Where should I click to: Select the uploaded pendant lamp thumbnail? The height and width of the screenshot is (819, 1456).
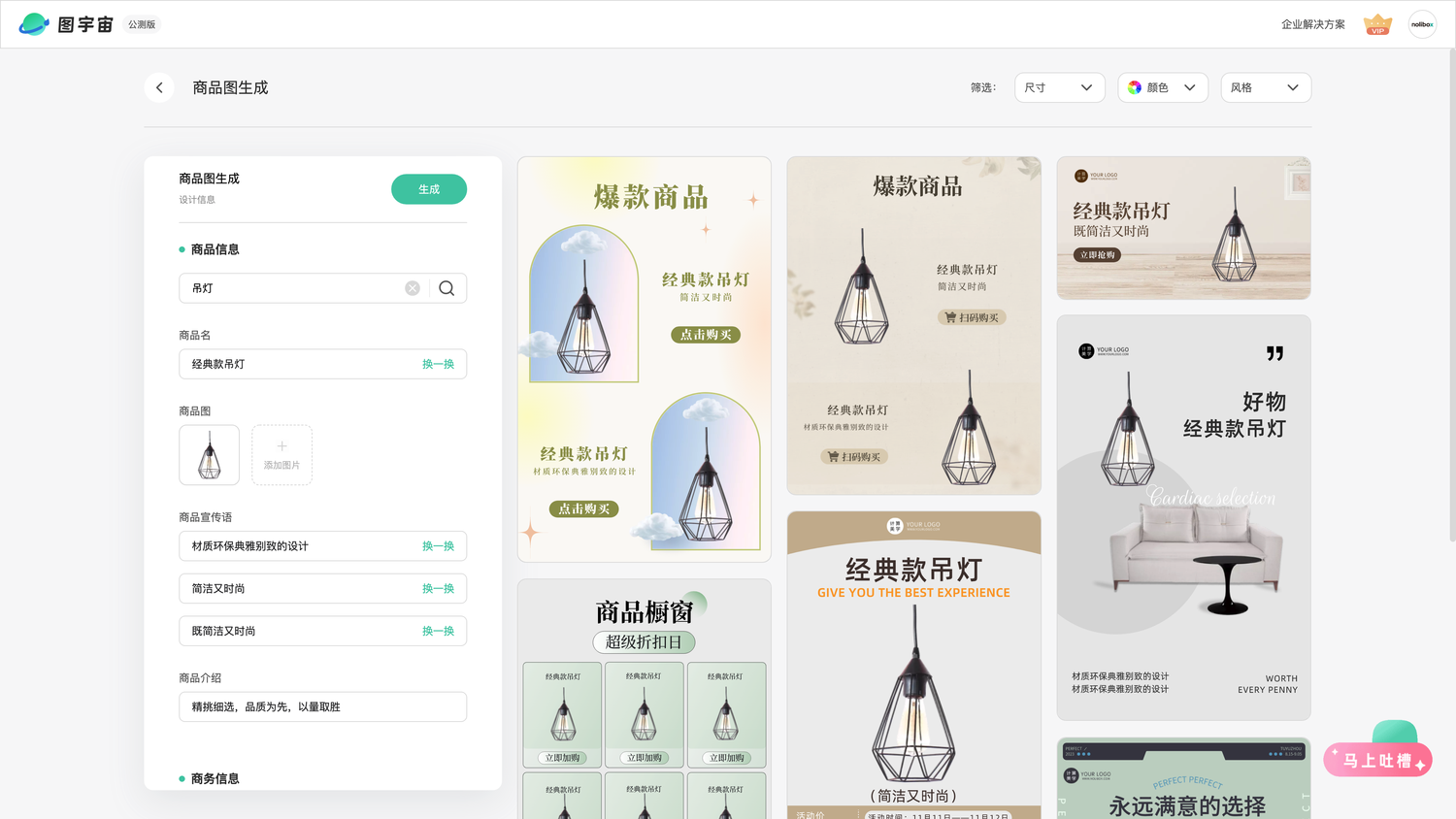coord(209,455)
